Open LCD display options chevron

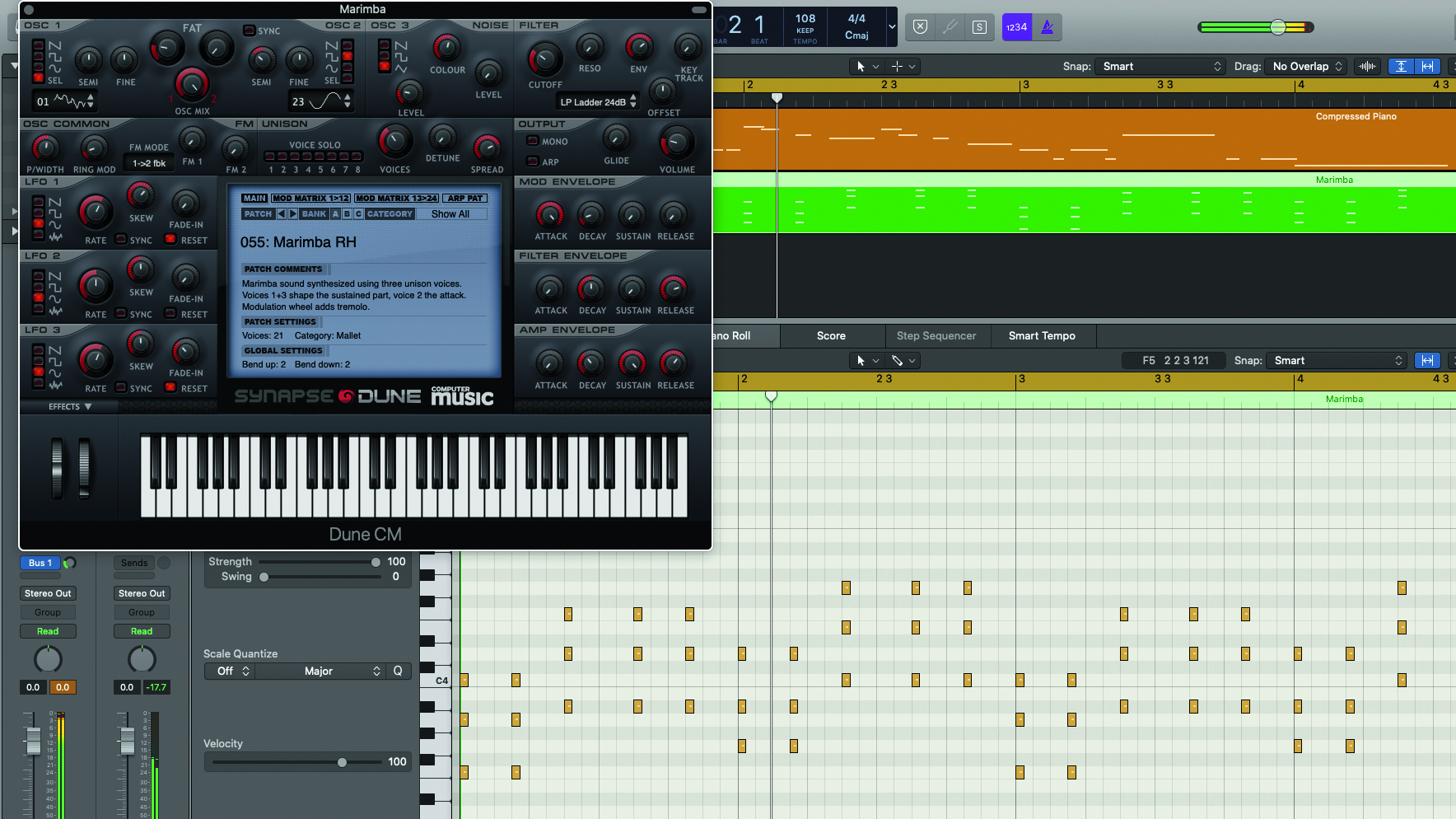click(891, 27)
